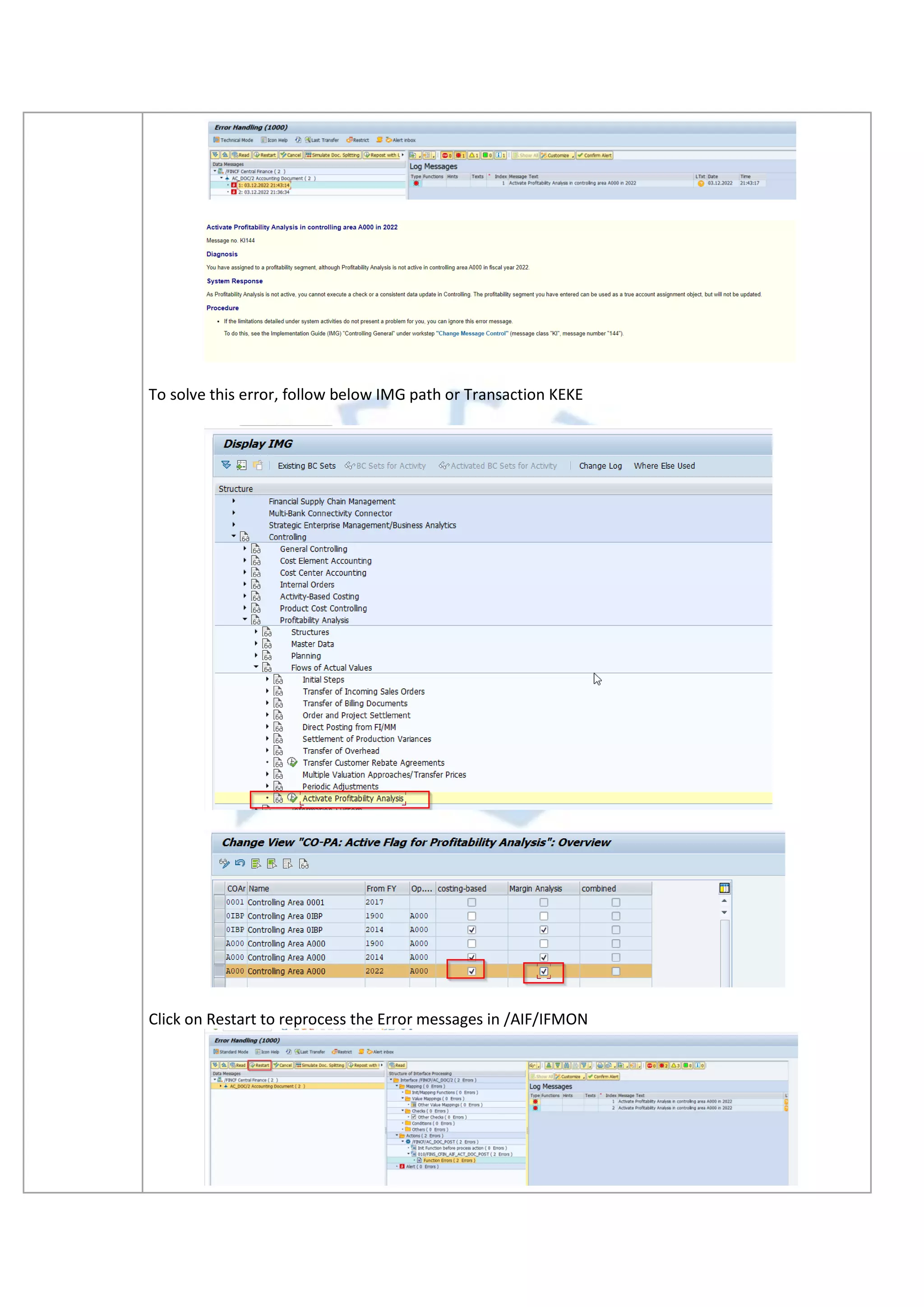The image size is (924, 1307).
Task: Click the display/change toggle pencil icon
Action: 224,863
